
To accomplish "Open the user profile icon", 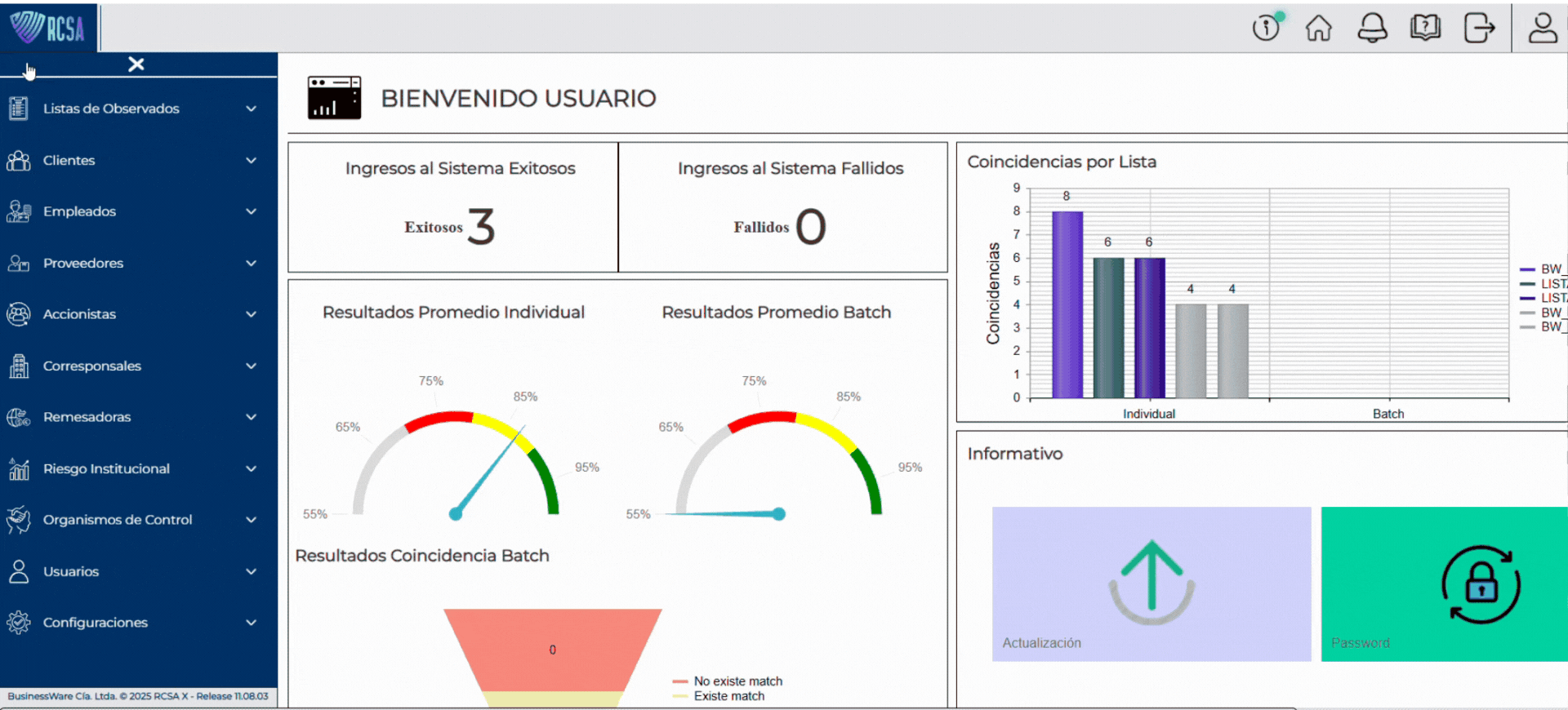I will pyautogui.click(x=1542, y=28).
